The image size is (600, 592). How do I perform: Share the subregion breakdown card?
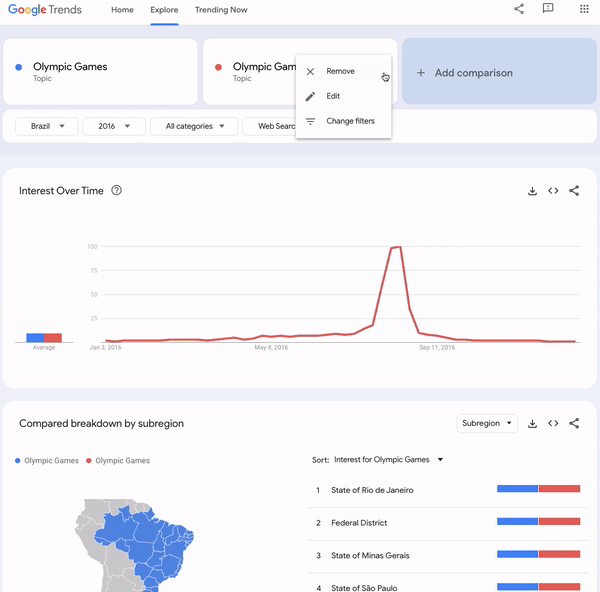(574, 423)
